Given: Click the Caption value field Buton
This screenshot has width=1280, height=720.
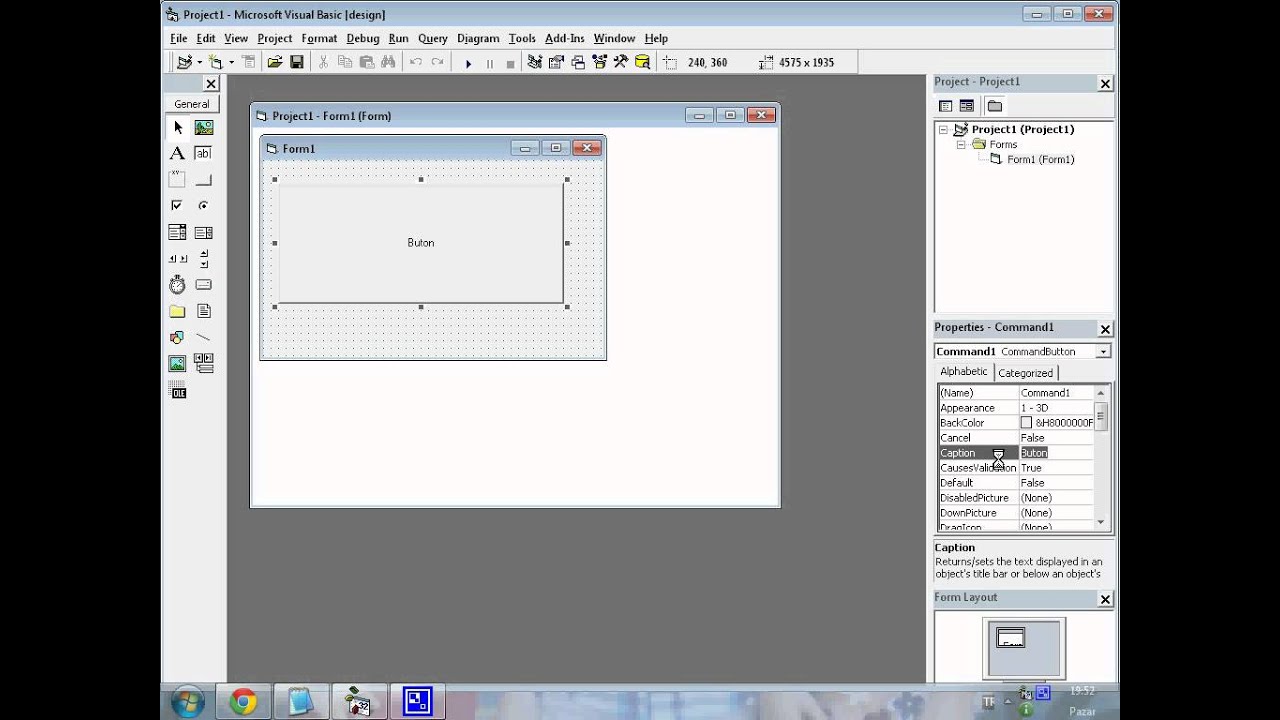Looking at the screenshot, I should [x=1056, y=453].
